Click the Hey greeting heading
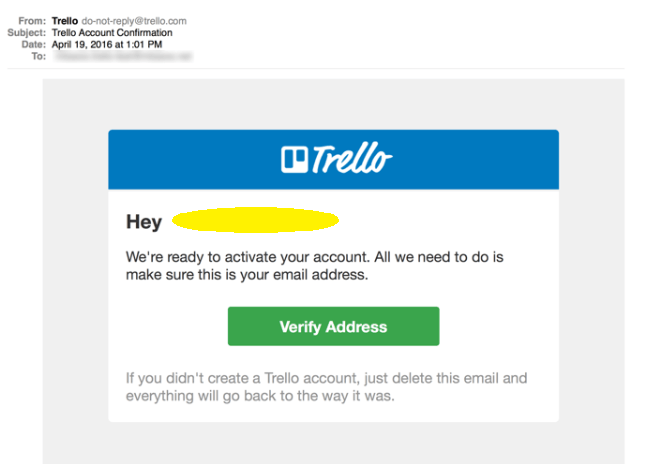 (x=144, y=222)
